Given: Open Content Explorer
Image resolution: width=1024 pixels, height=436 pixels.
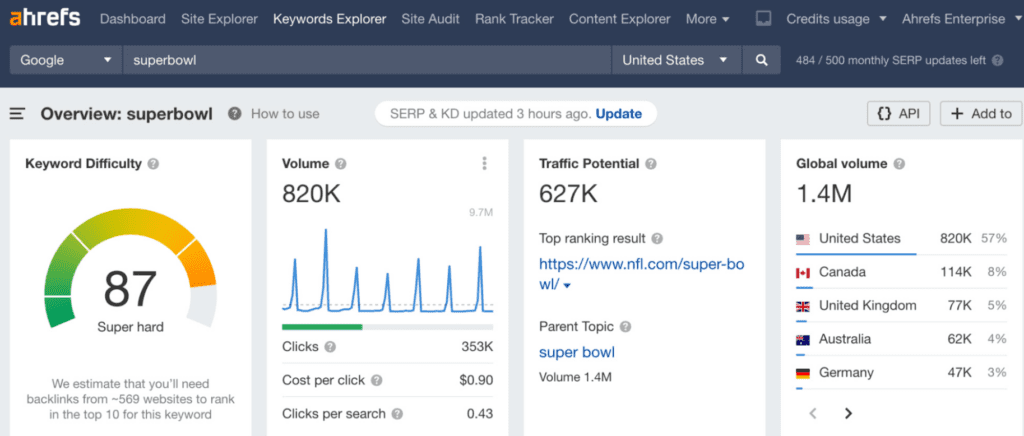Looking at the screenshot, I should tap(620, 19).
